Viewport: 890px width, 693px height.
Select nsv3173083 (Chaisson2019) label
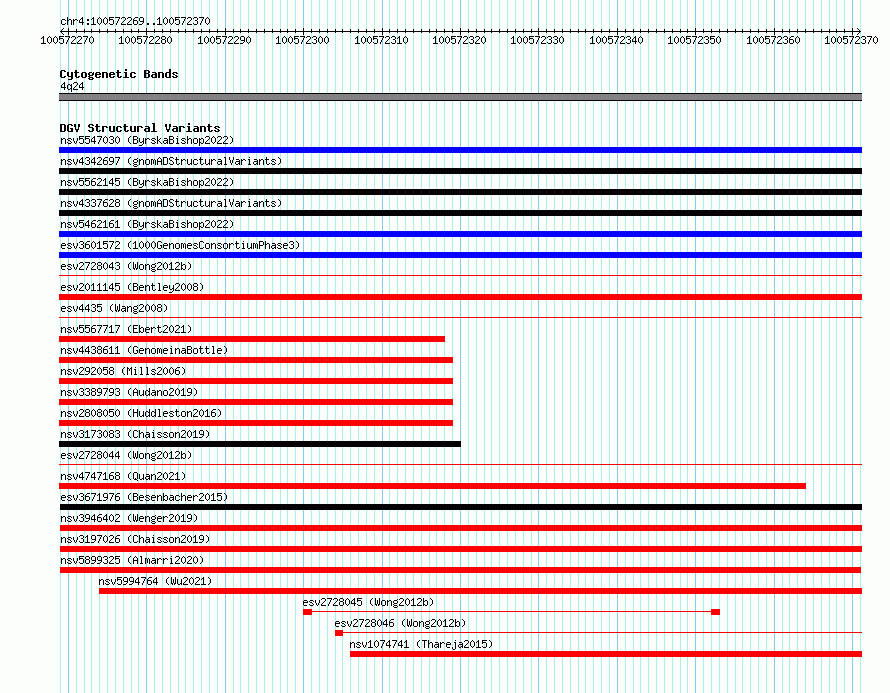(x=135, y=434)
